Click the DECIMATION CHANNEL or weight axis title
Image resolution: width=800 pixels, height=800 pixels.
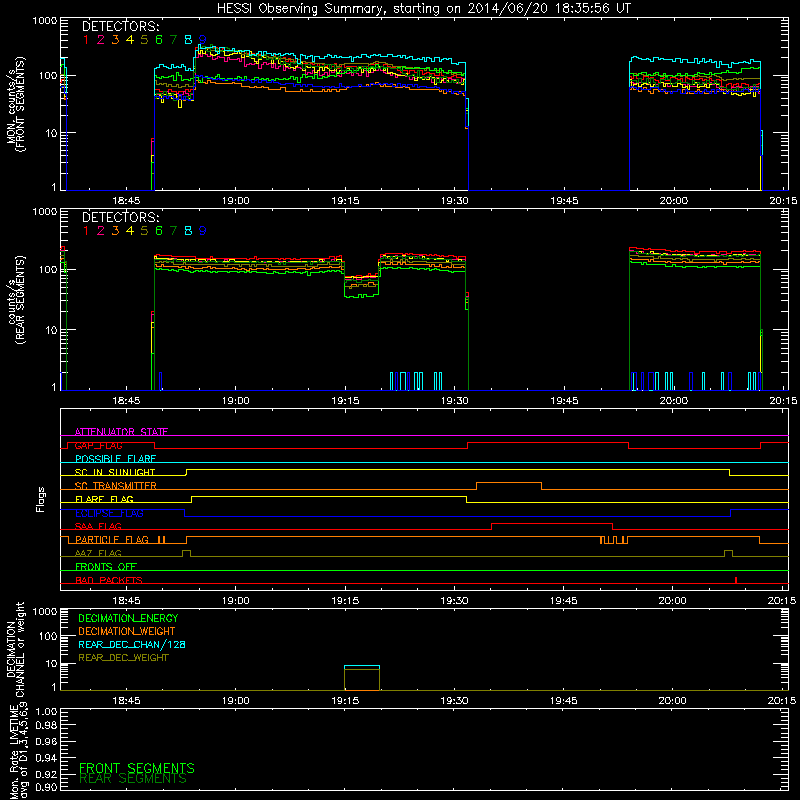pyautogui.click(x=15, y=649)
